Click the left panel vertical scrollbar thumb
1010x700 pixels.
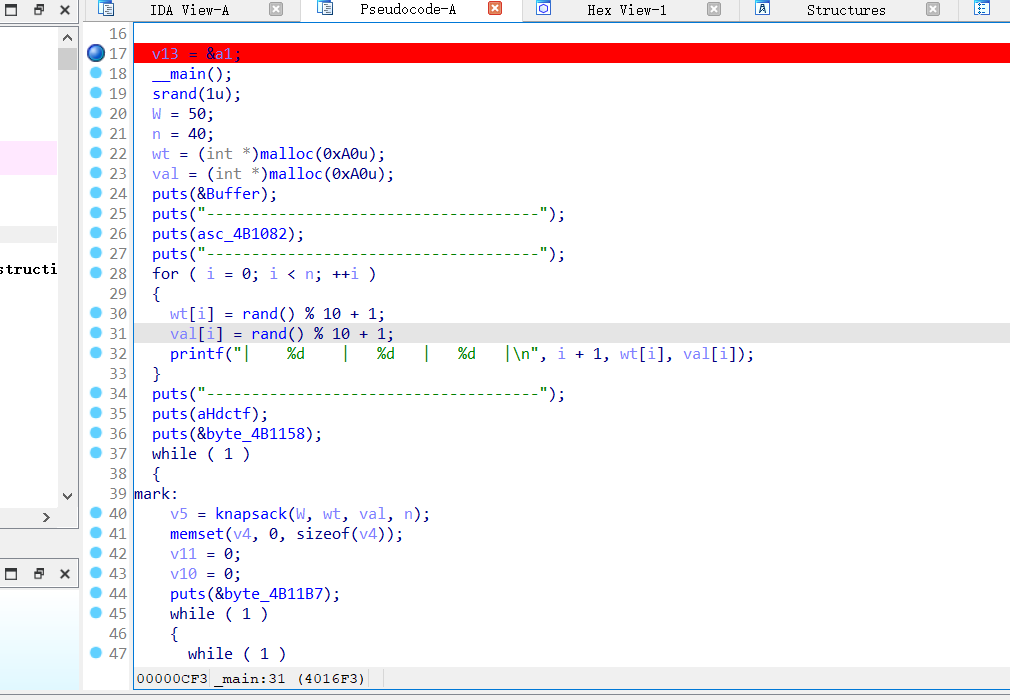(67, 58)
